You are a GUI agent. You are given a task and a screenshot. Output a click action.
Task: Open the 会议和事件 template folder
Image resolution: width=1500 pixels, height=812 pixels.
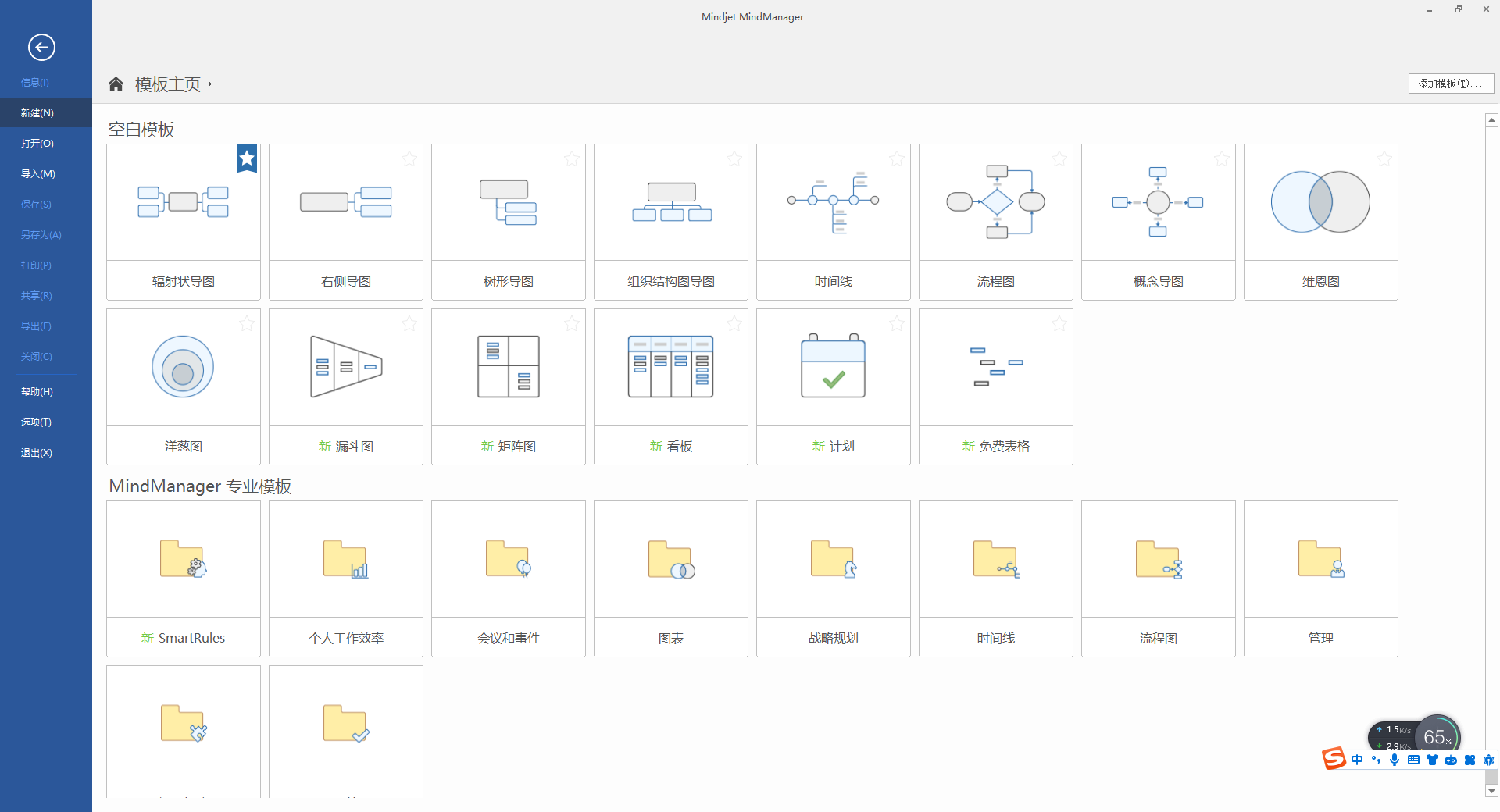tap(509, 559)
